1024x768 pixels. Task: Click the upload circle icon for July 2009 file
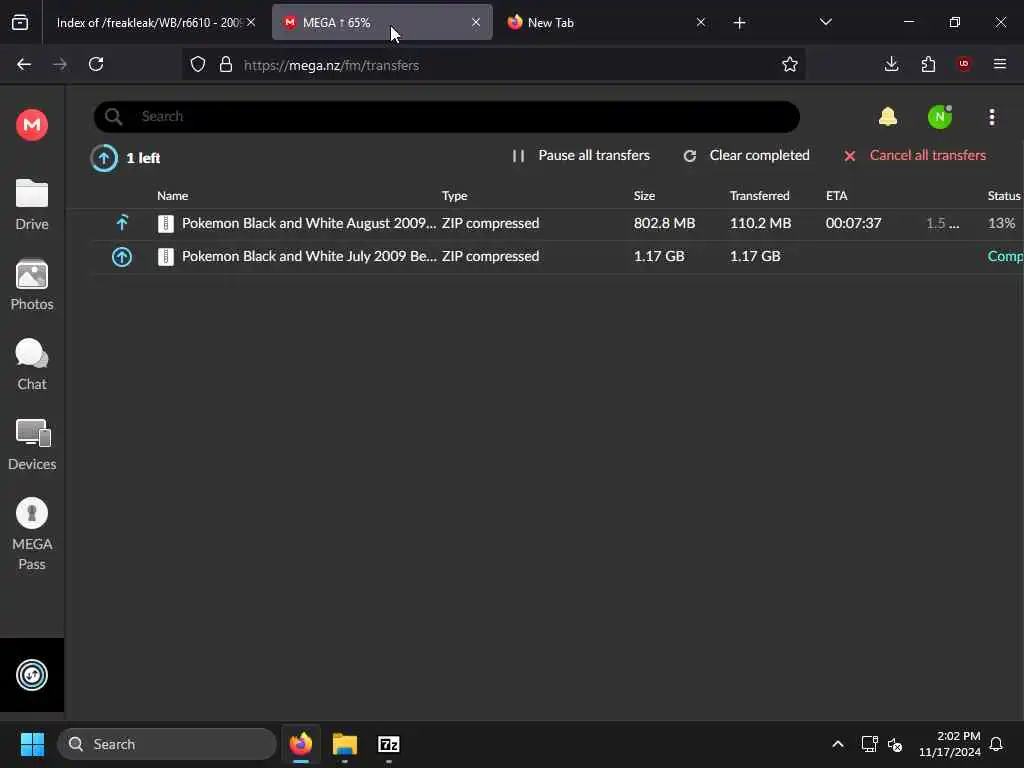121,257
